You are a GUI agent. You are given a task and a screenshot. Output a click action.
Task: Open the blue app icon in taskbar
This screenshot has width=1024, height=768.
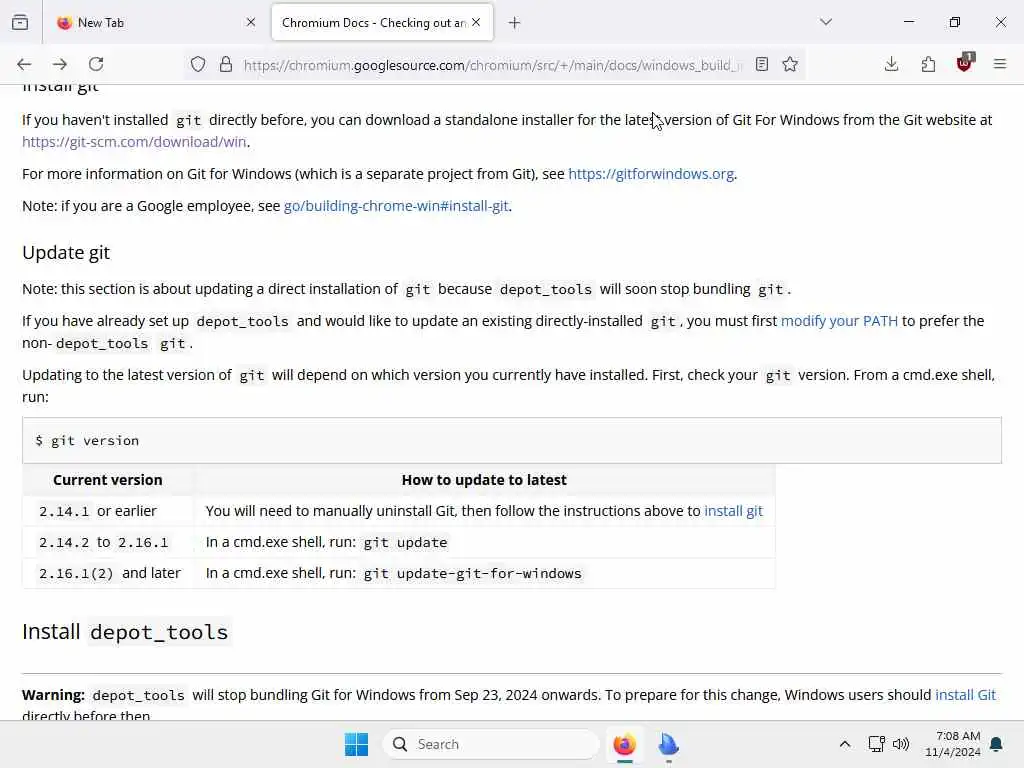tap(669, 744)
